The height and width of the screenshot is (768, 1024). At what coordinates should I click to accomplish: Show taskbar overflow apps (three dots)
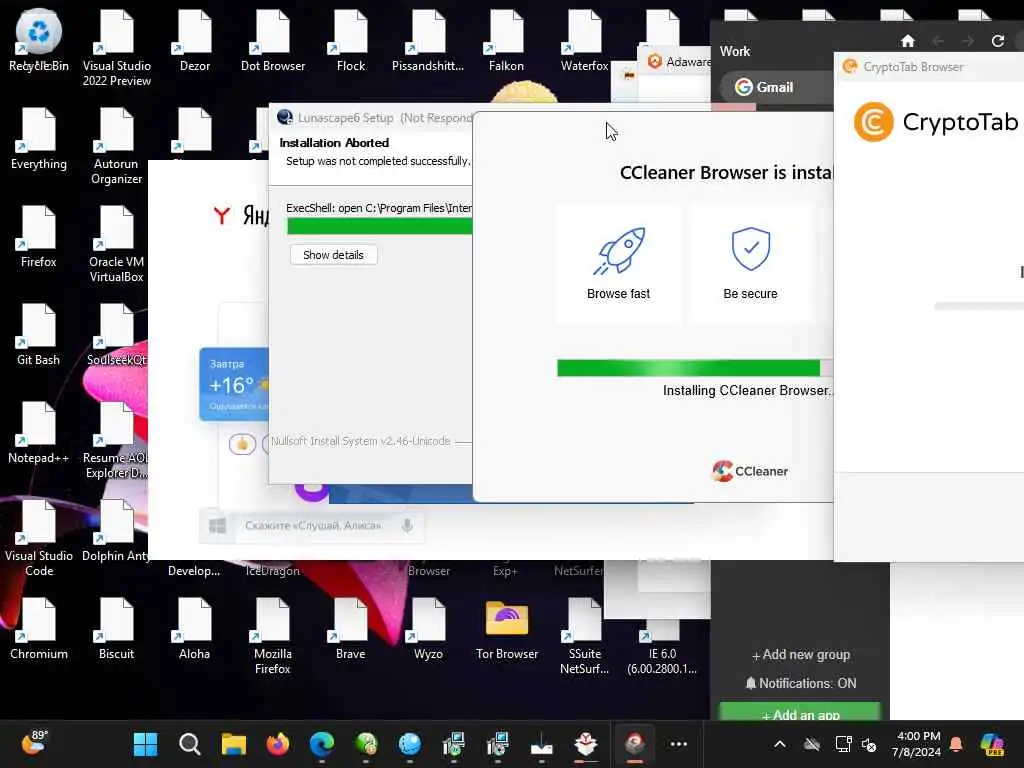tap(679, 744)
